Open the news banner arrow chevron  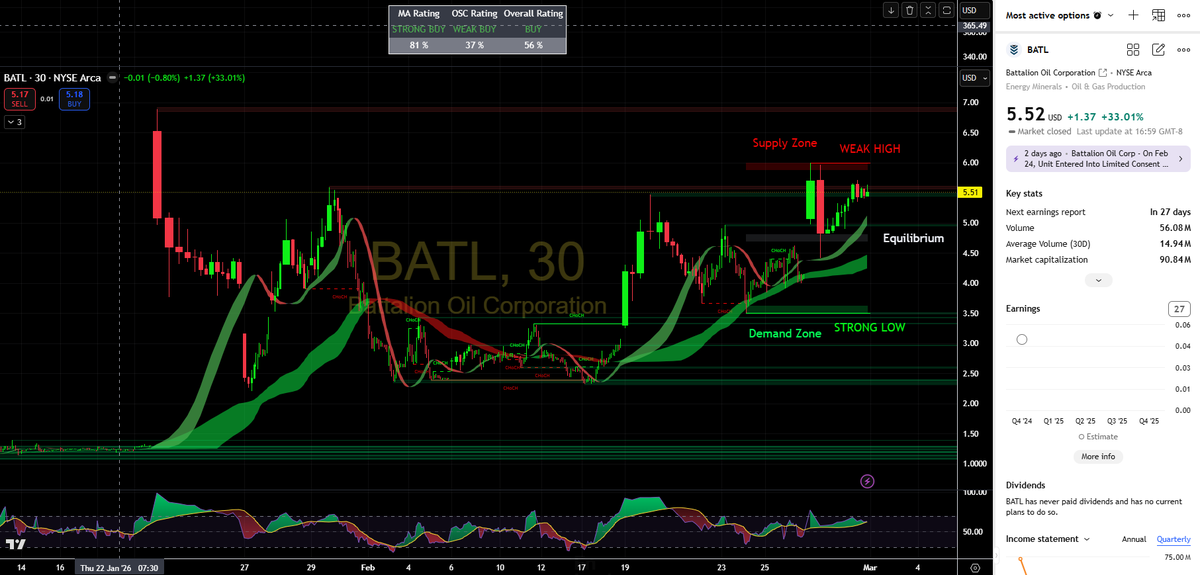(x=1180, y=158)
